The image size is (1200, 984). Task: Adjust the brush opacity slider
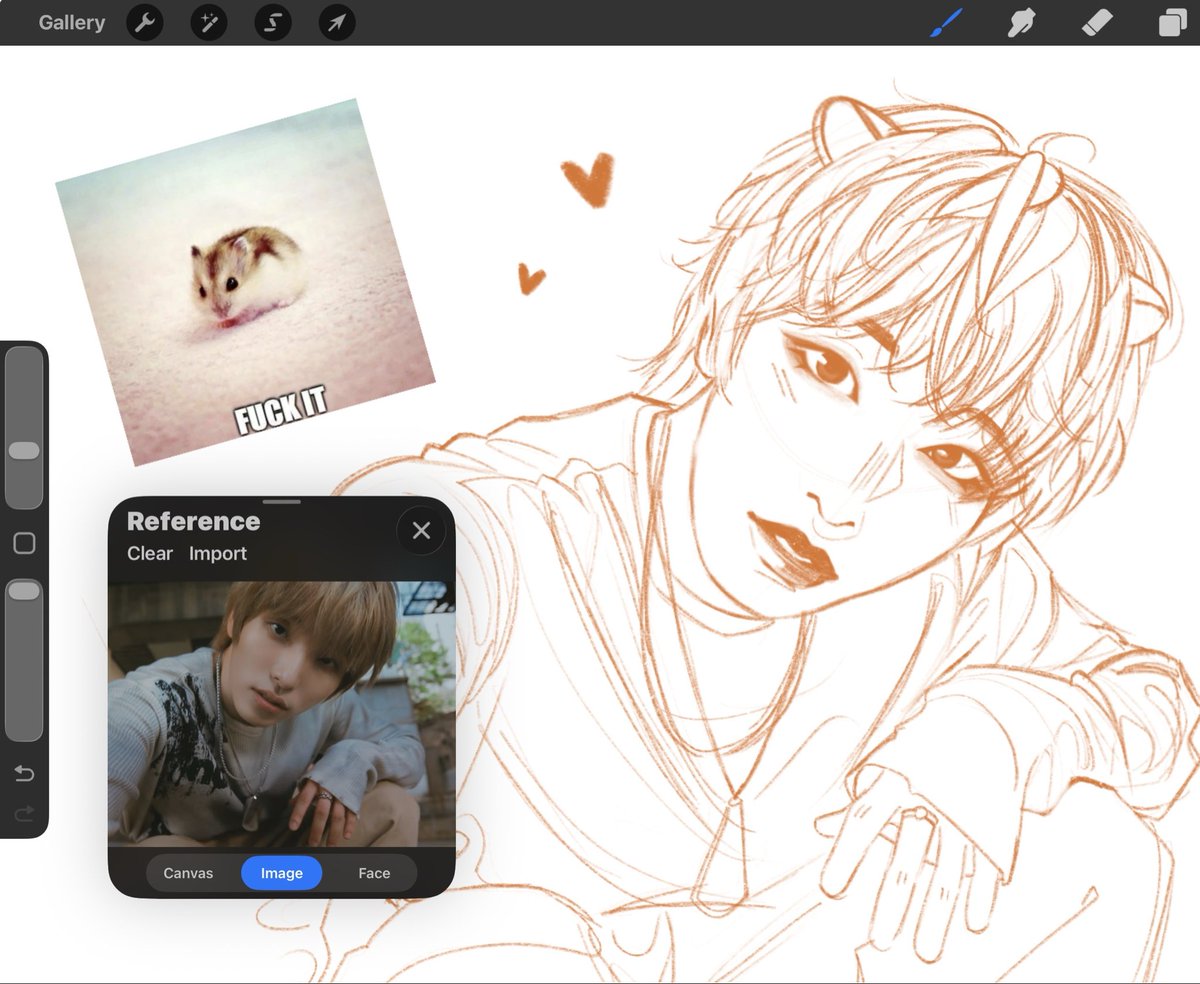coord(24,660)
